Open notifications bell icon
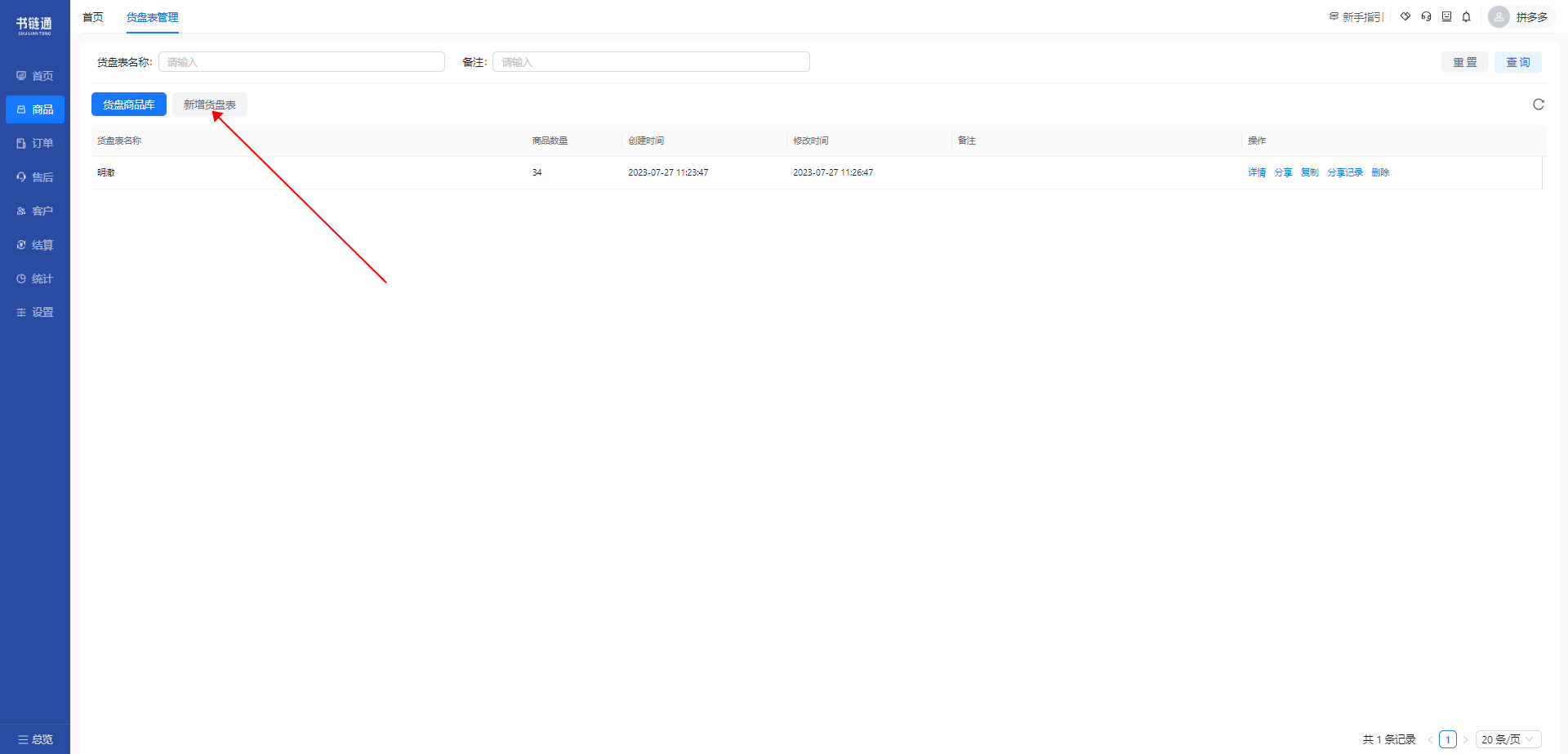 (x=1467, y=16)
